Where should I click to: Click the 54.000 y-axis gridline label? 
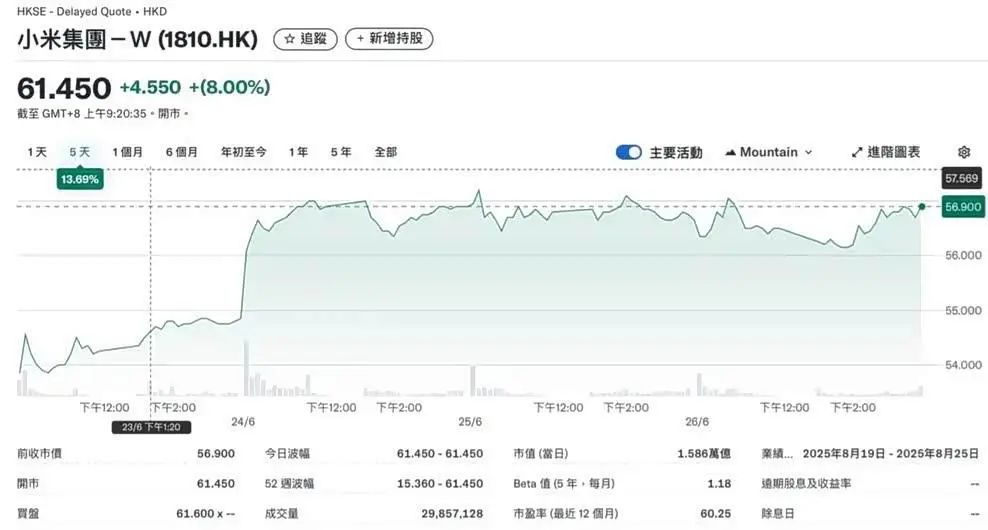click(963, 365)
